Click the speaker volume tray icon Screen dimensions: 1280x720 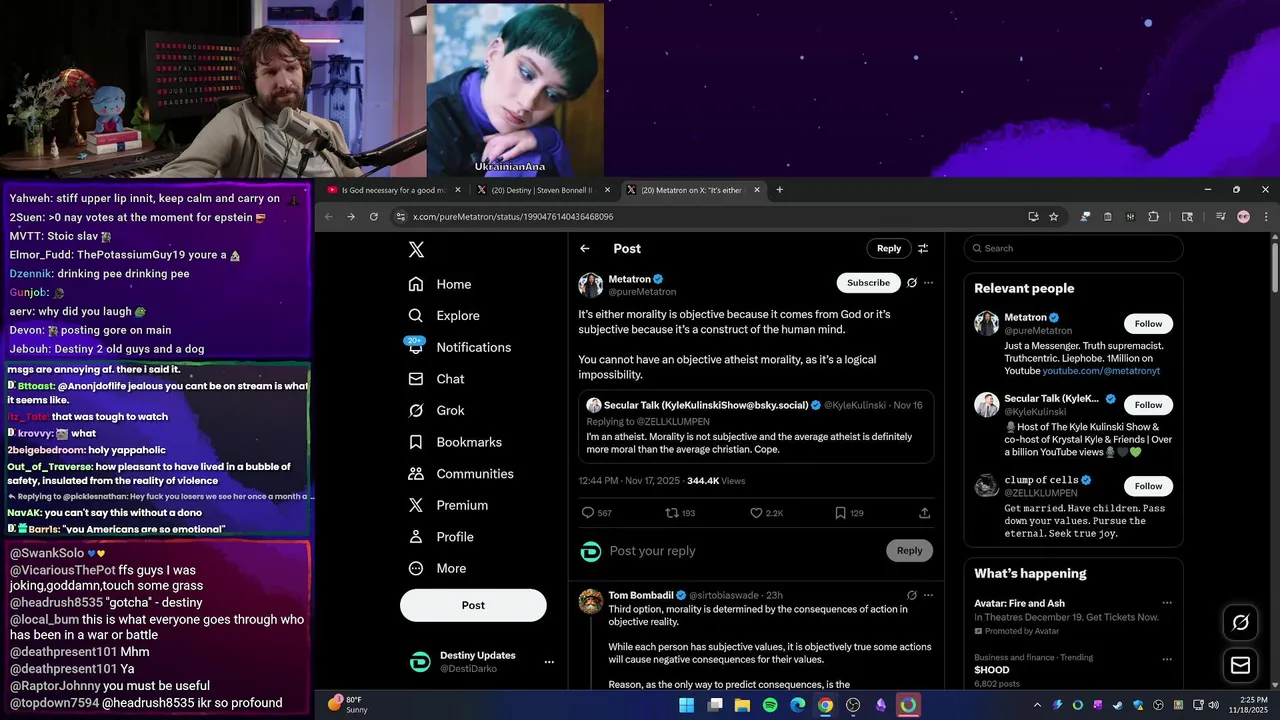1214,705
